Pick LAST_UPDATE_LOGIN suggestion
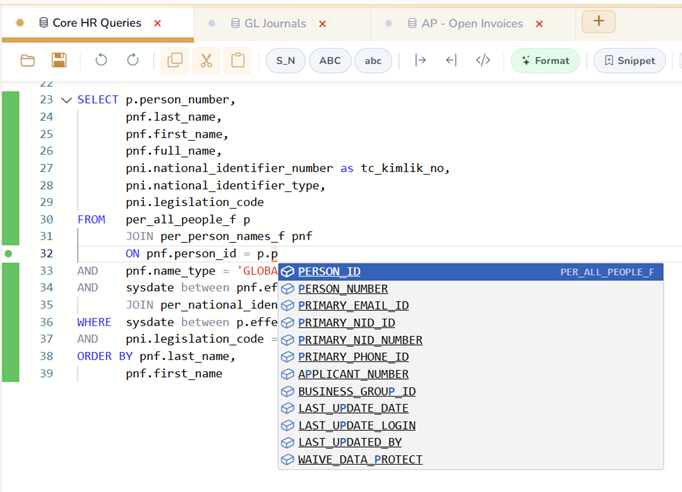682x492 pixels. point(471,425)
